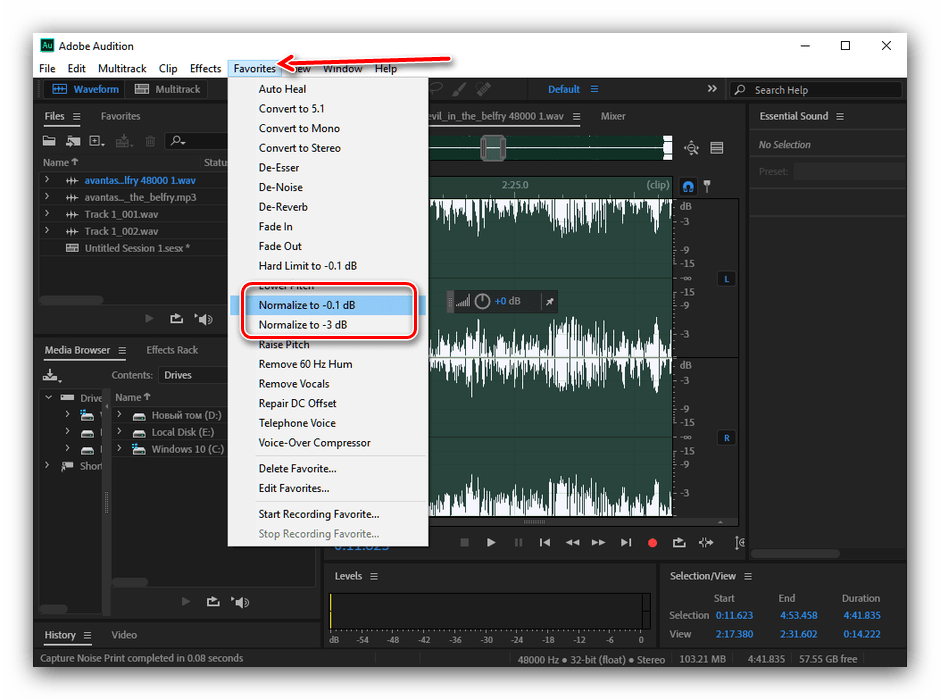Click the Loop Playback icon

click(679, 543)
